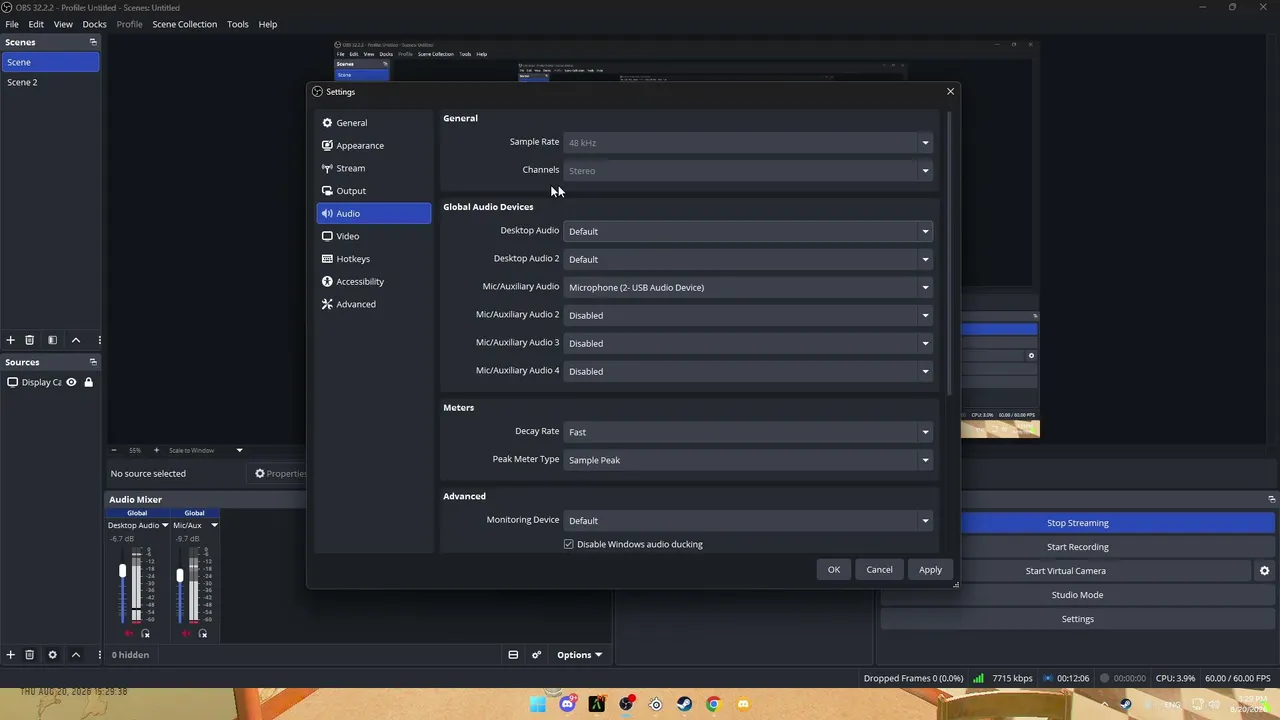
Task: Mute Mic/Aux in the mixer
Action: tap(185, 634)
